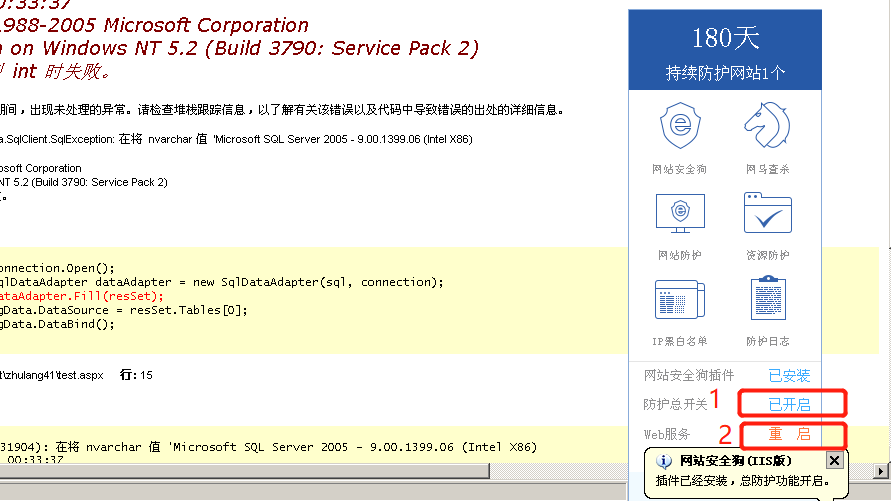Open the 资源防护 checkmark window icon
The width and height of the screenshot is (891, 501).
point(768,212)
